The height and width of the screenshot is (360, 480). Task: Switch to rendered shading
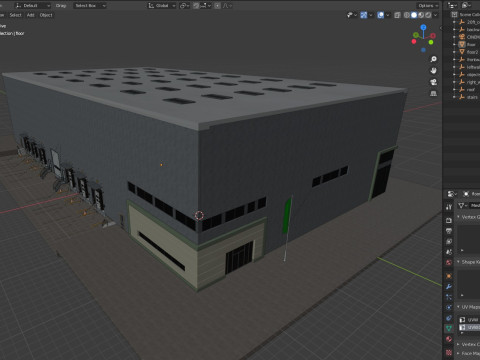428,15
